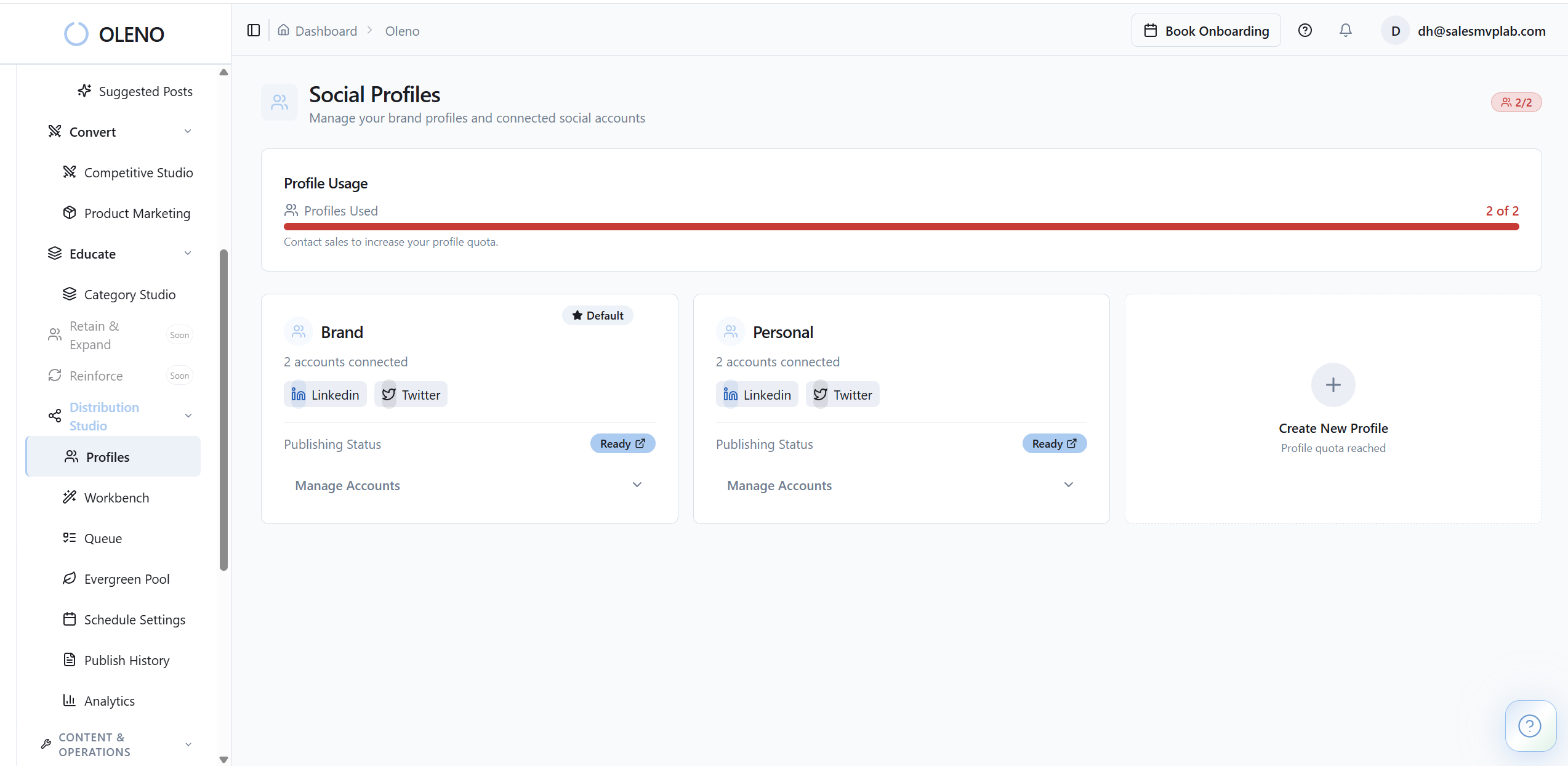Click the Book Onboarding button
The height and width of the screenshot is (766, 1568).
1205,30
